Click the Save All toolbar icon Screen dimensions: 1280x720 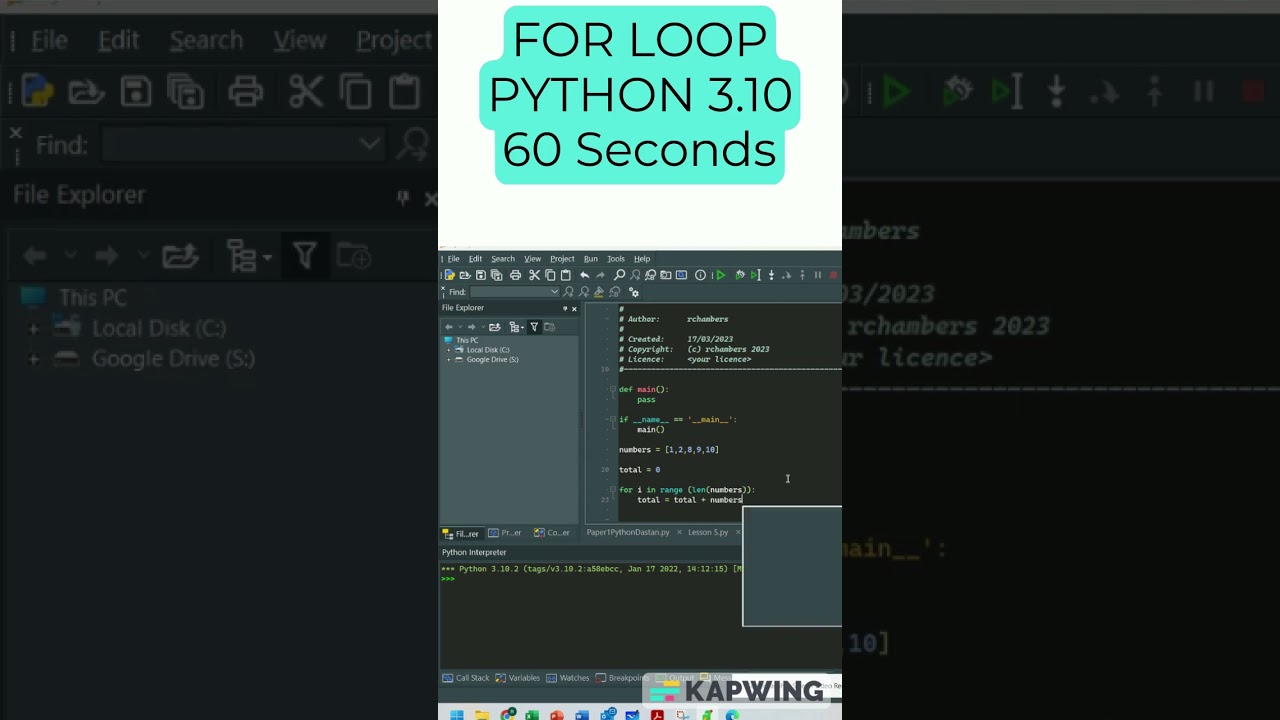(497, 275)
